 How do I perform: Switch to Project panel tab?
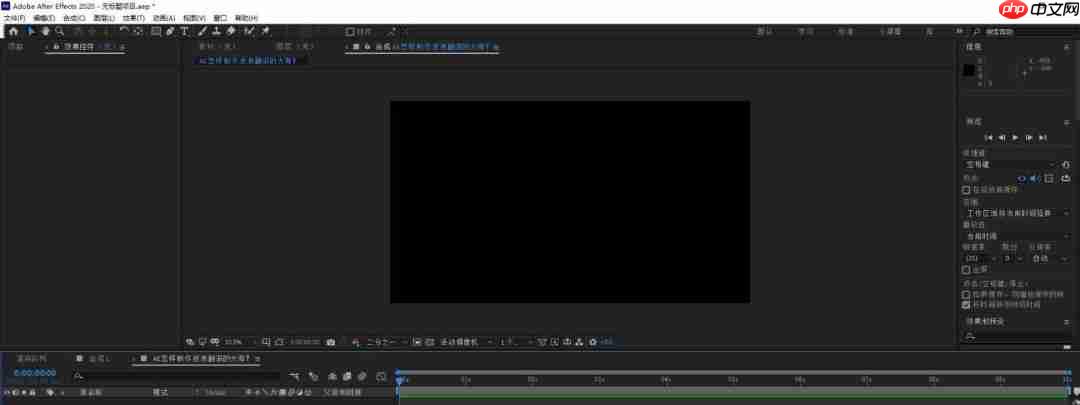[x=16, y=46]
